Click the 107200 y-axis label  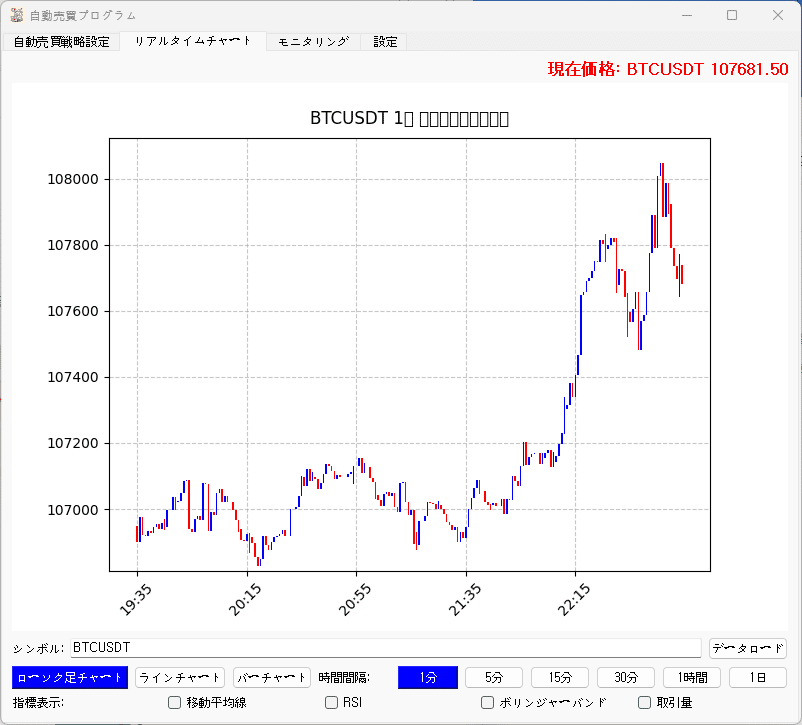pyautogui.click(x=73, y=444)
